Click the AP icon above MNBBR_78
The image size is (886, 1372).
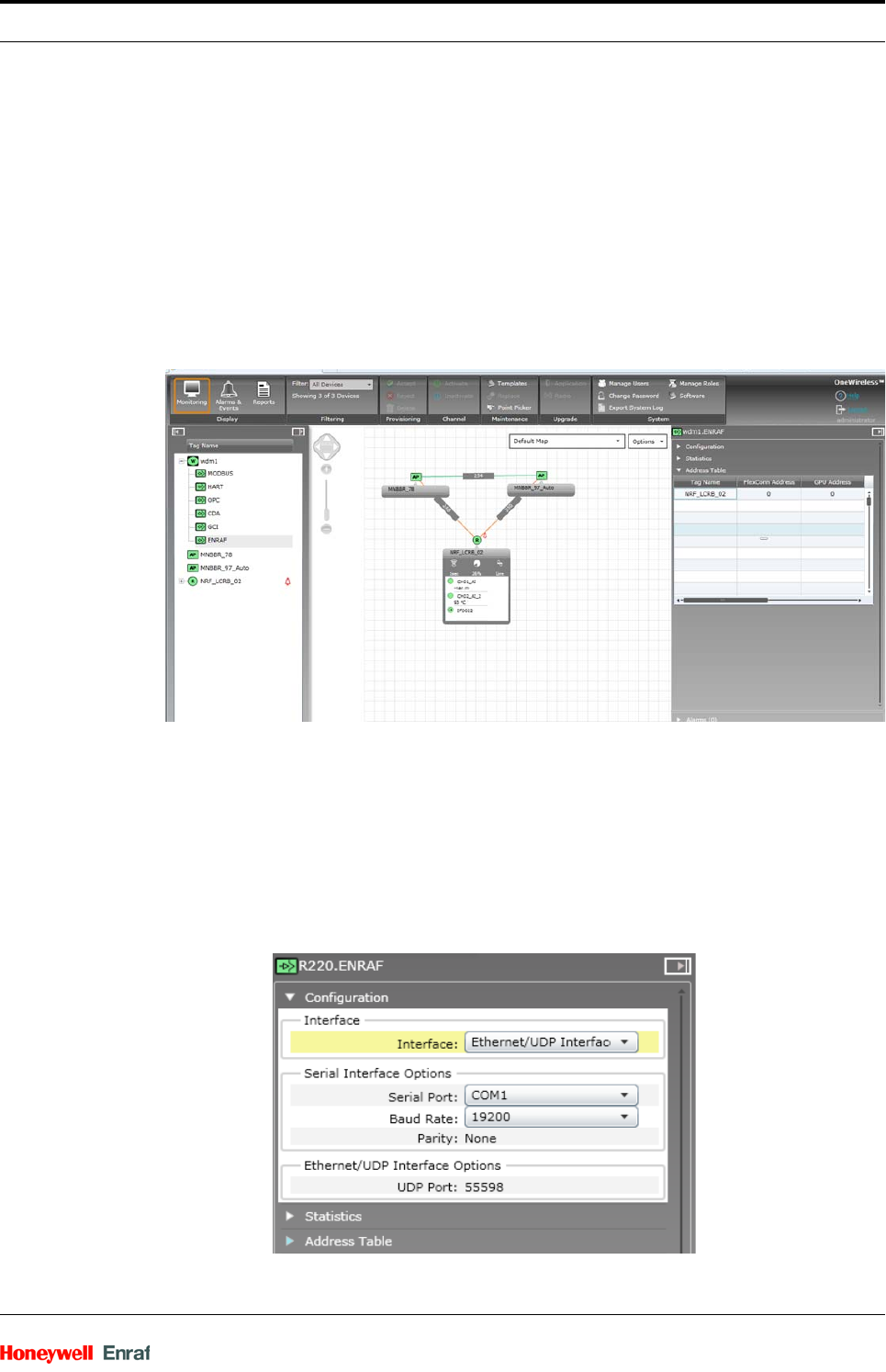point(416,477)
